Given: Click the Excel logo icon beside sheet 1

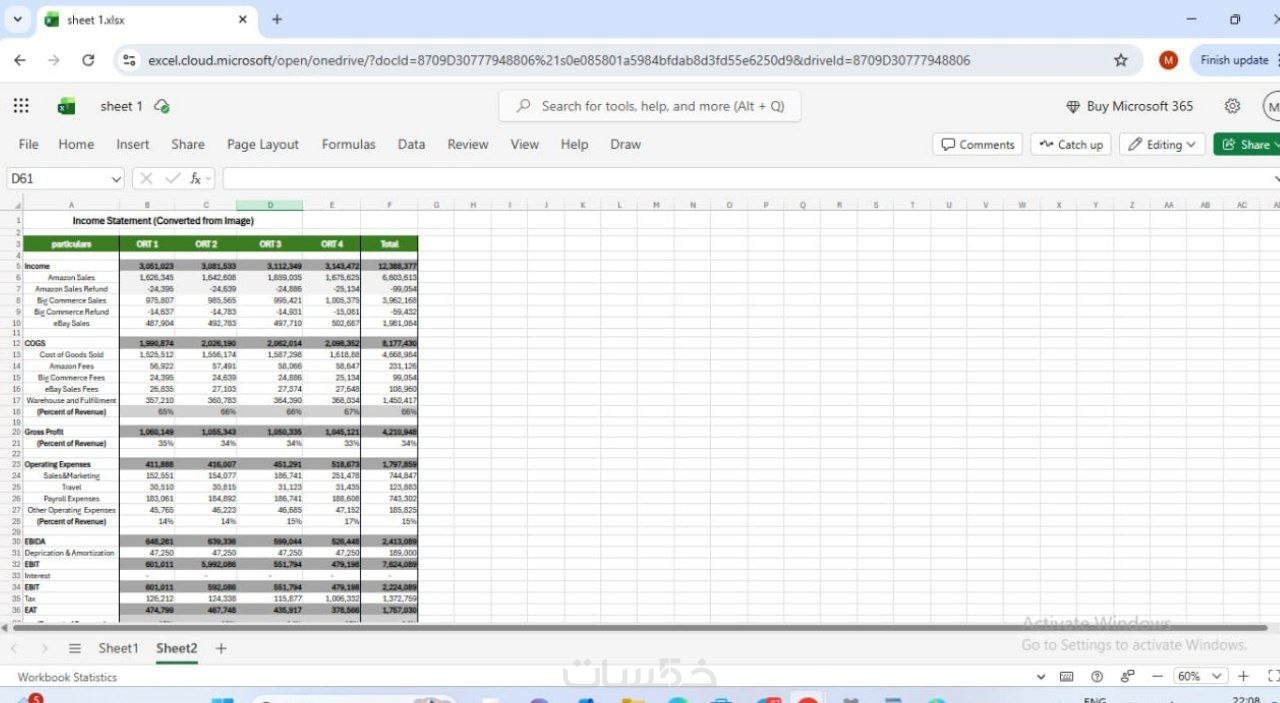Looking at the screenshot, I should point(66,106).
